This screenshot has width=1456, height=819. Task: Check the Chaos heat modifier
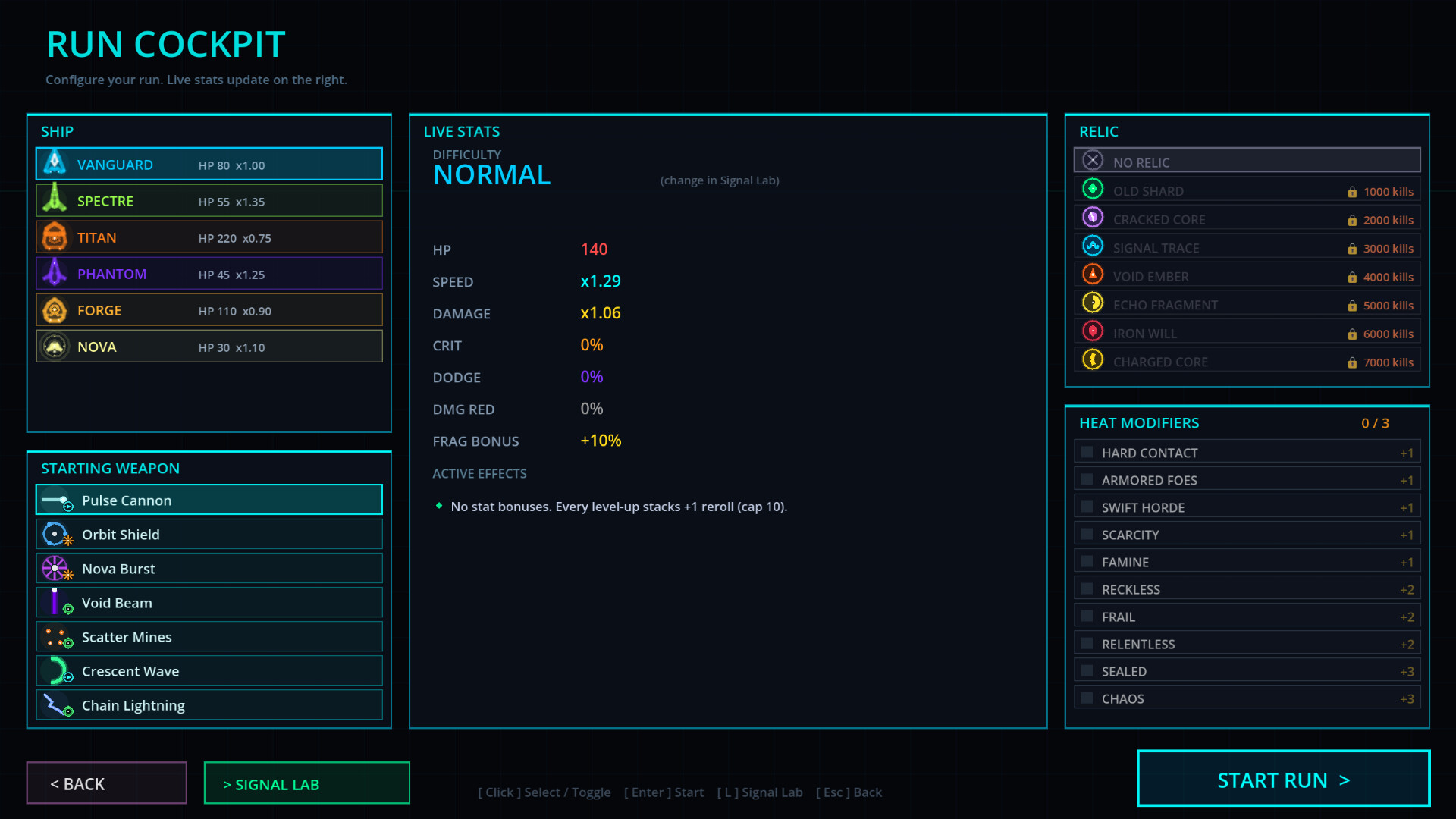[1087, 698]
